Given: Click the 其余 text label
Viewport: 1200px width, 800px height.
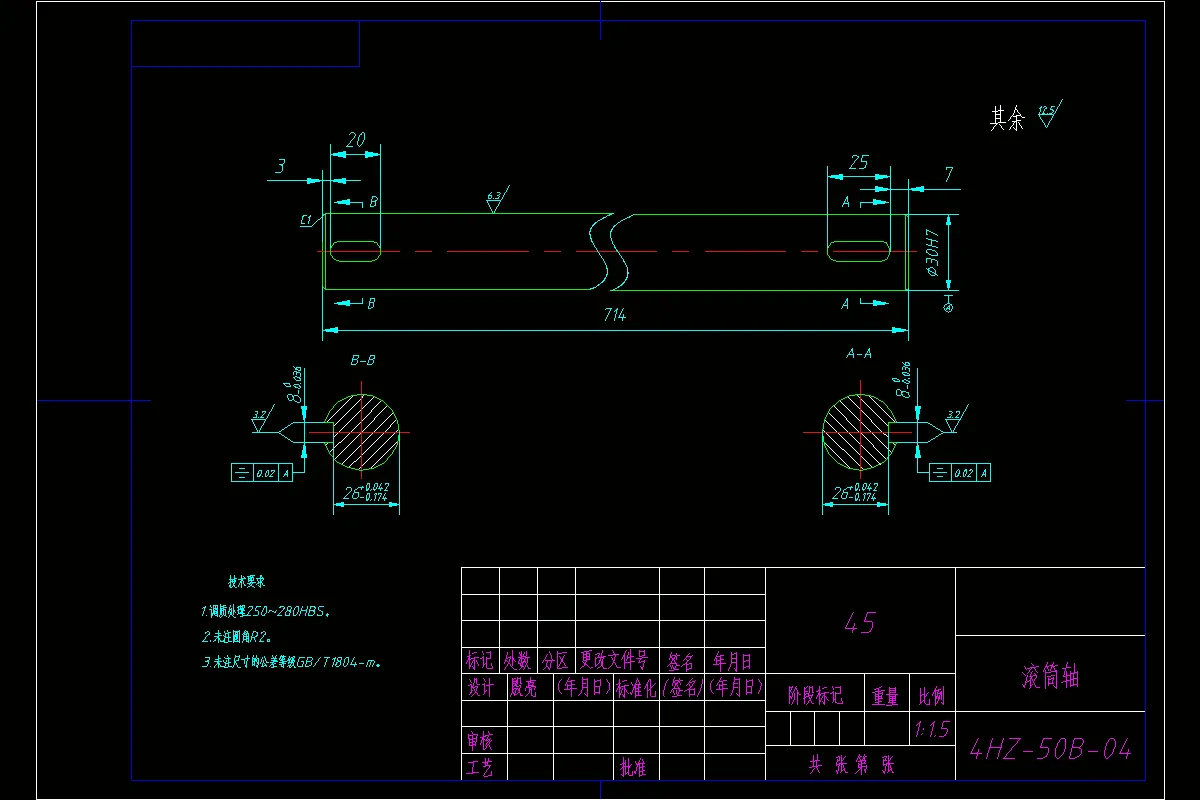Looking at the screenshot, I should click(x=1007, y=120).
